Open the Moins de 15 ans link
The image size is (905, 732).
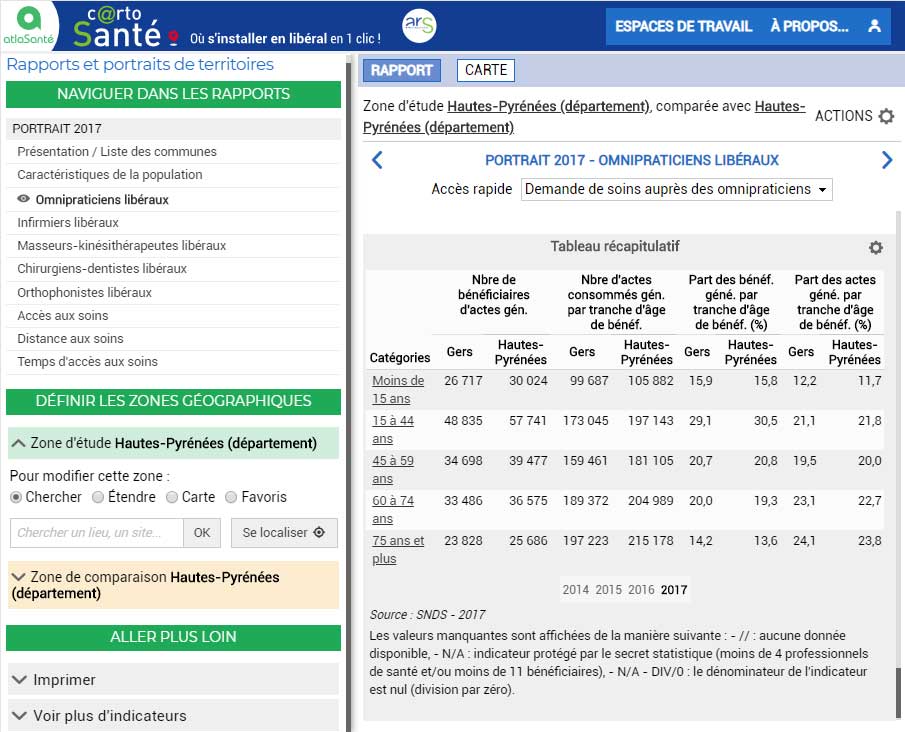398,390
